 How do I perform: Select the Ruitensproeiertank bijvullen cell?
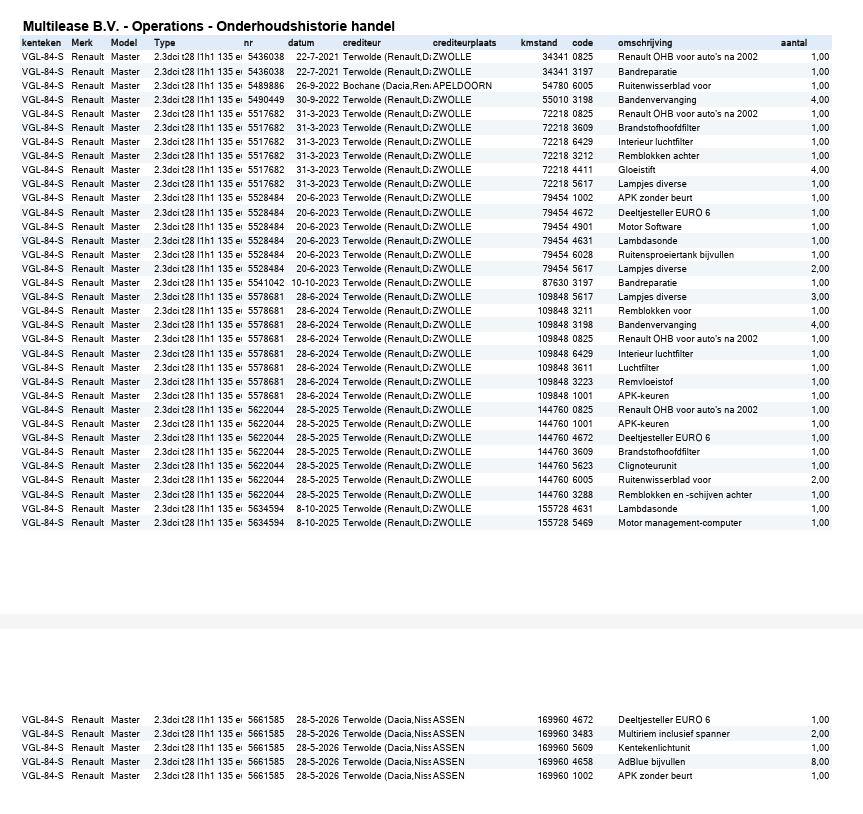(676, 254)
